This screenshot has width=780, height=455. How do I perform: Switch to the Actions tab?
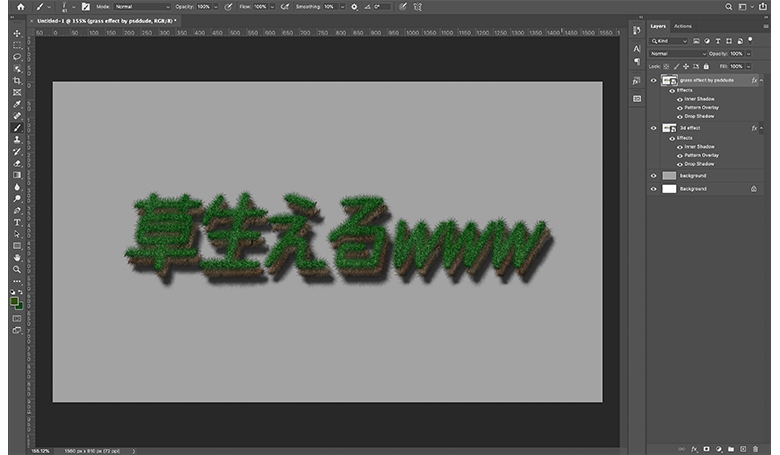(683, 26)
